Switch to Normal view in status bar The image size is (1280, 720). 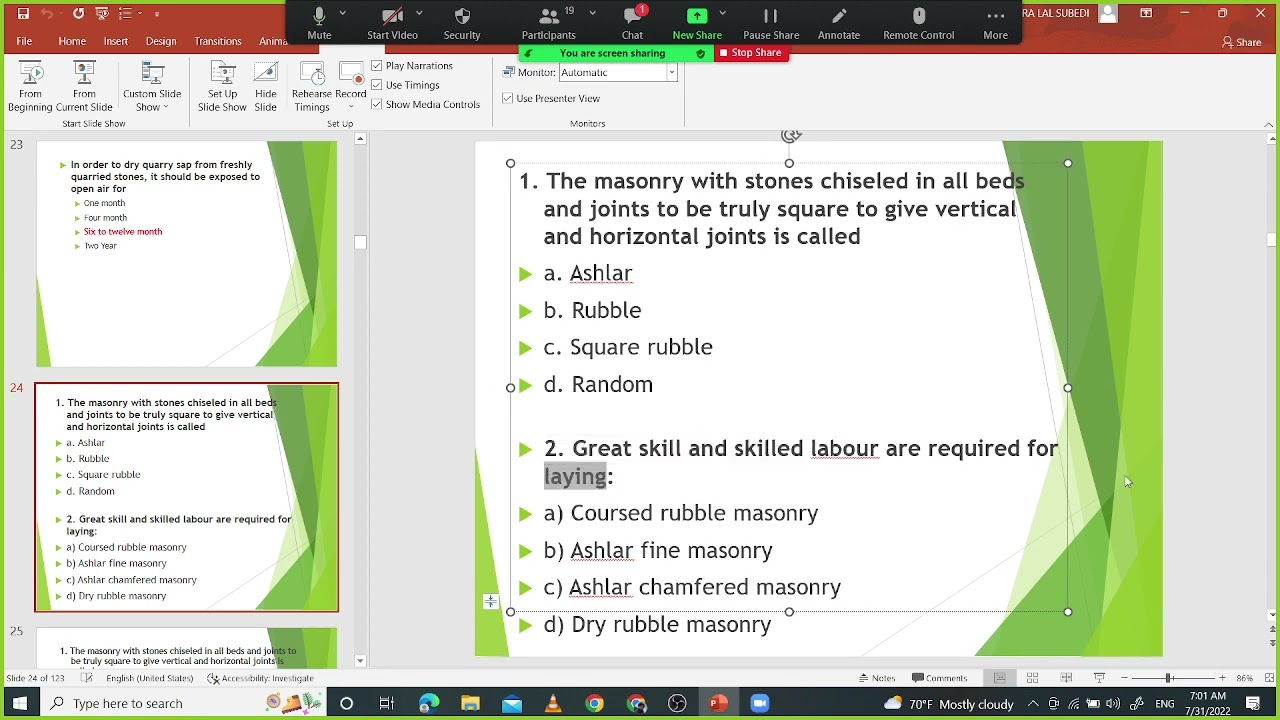coord(999,678)
